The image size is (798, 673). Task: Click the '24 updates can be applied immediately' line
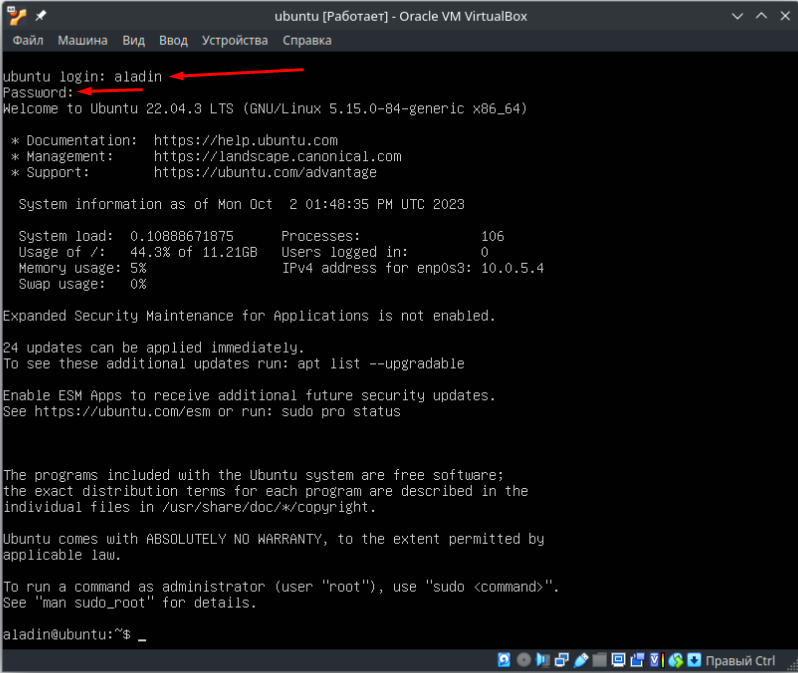coord(154,348)
